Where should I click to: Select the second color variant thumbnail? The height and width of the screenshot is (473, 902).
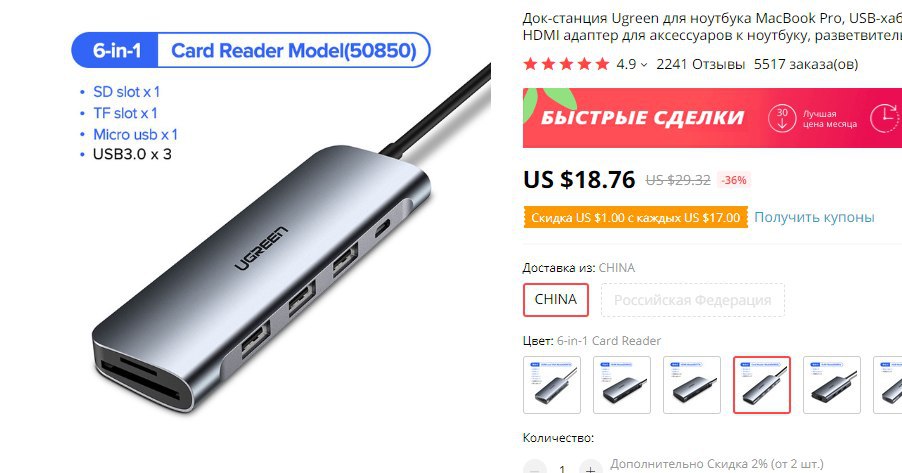click(622, 385)
